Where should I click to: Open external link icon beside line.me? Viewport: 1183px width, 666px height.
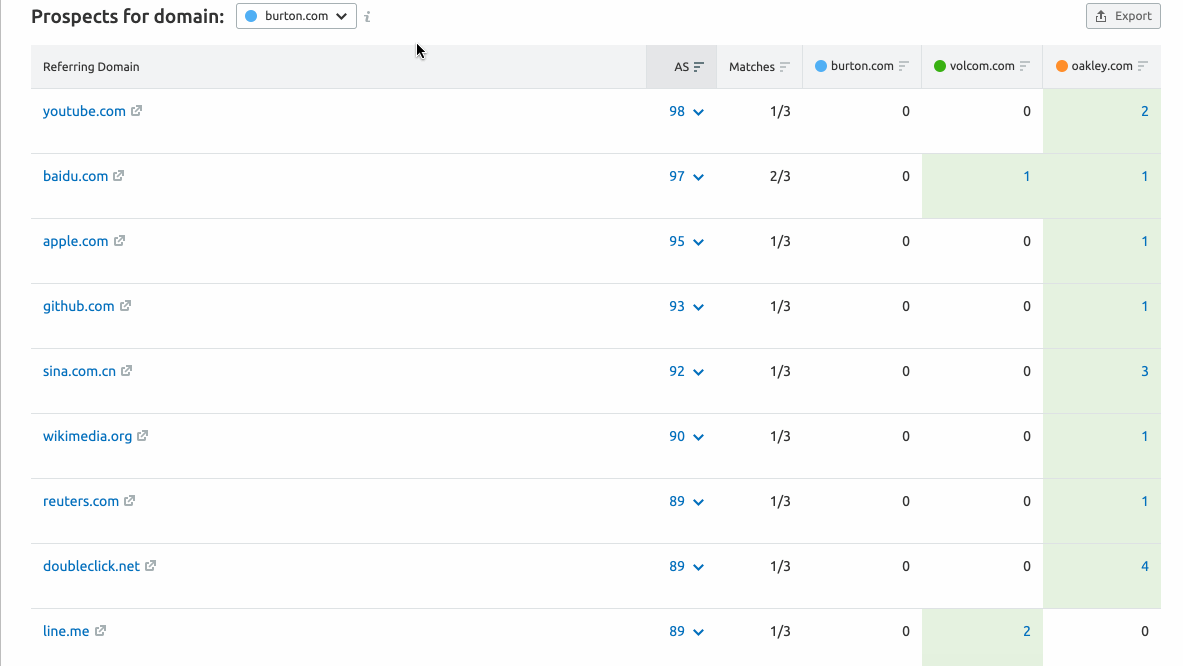click(100, 630)
